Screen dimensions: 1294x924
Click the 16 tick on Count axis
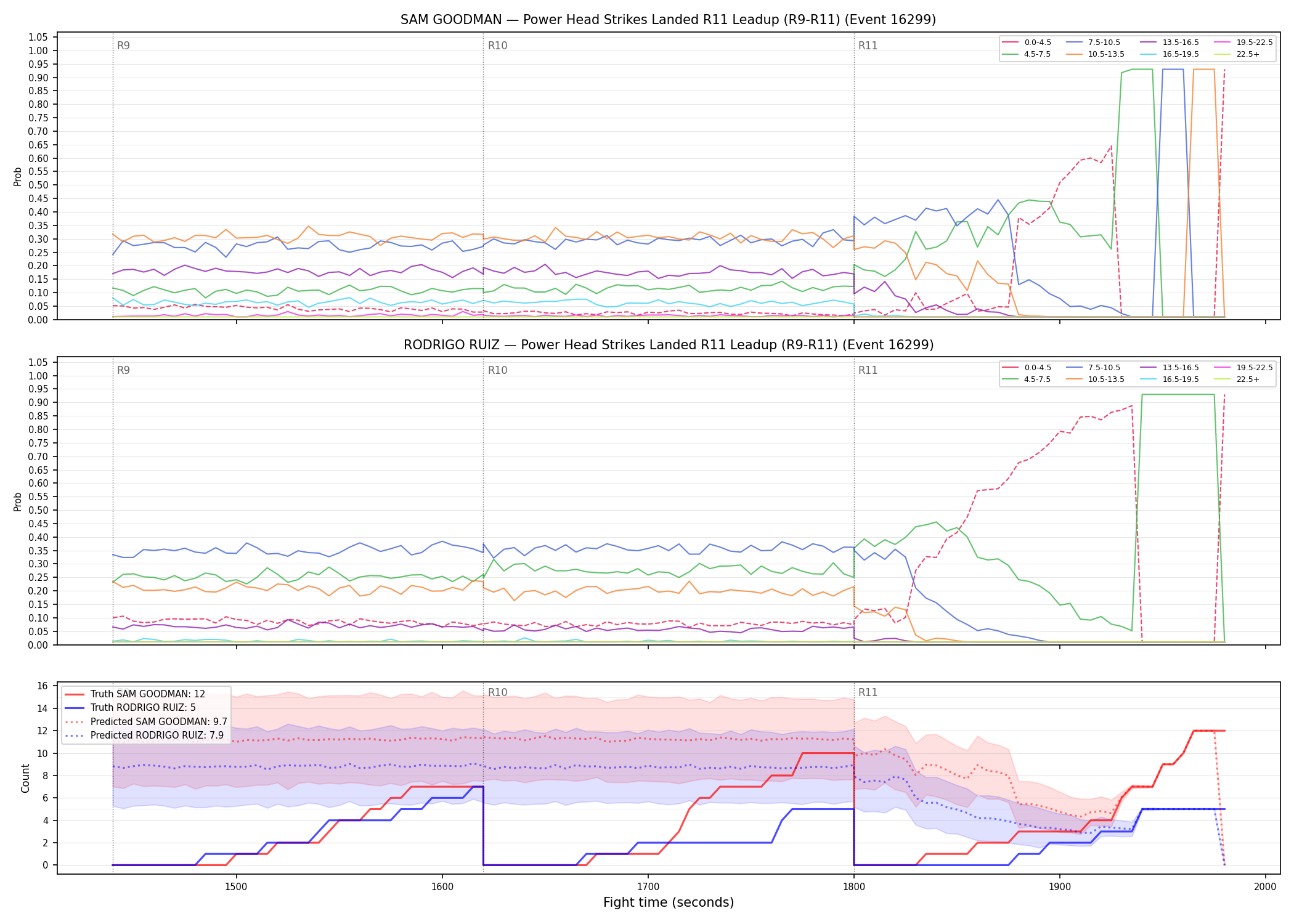click(43, 686)
